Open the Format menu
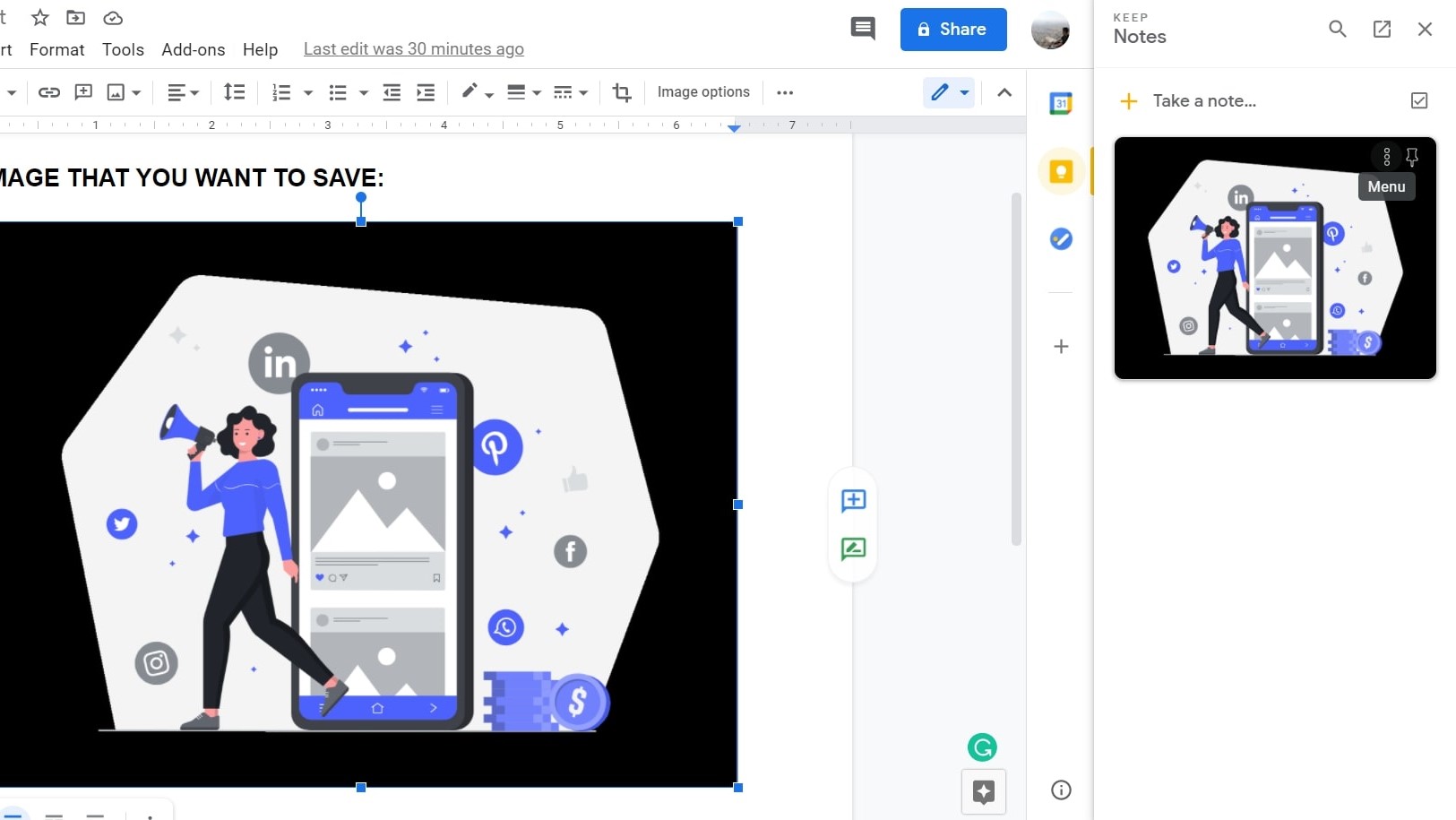The image size is (1456, 820). pyautogui.click(x=57, y=49)
